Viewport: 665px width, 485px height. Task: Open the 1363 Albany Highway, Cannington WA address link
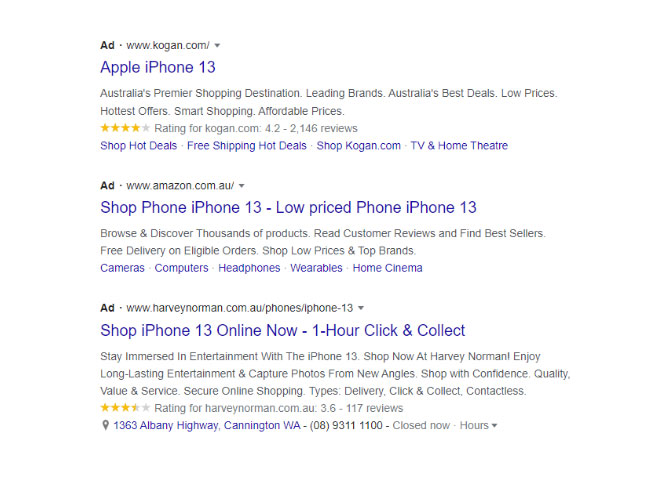[x=207, y=425]
